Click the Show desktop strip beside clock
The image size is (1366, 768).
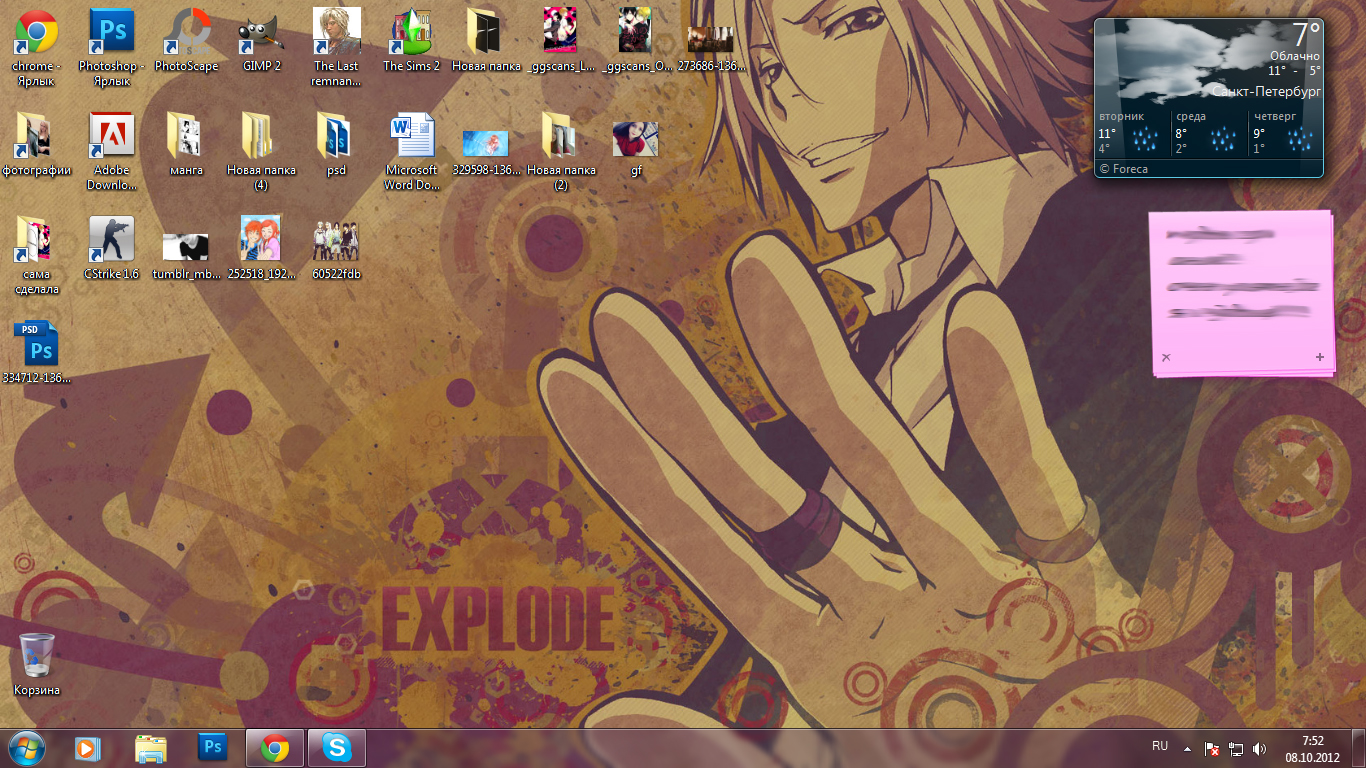click(1359, 748)
